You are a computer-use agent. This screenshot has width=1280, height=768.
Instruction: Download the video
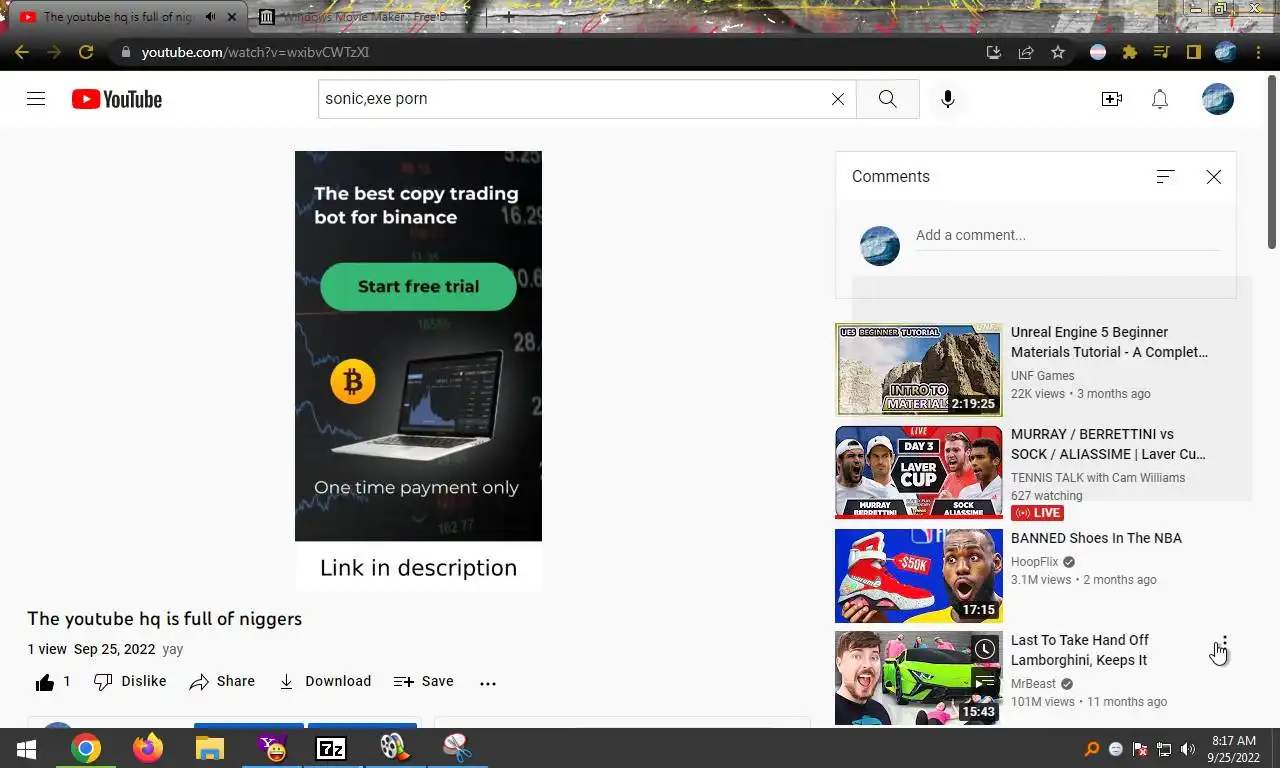tap(325, 681)
